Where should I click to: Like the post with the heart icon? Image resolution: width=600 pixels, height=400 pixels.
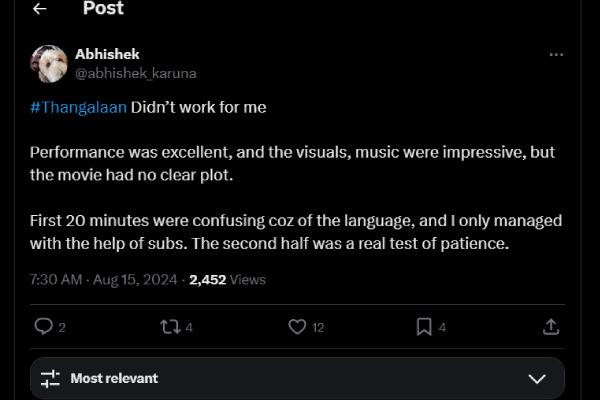point(297,327)
